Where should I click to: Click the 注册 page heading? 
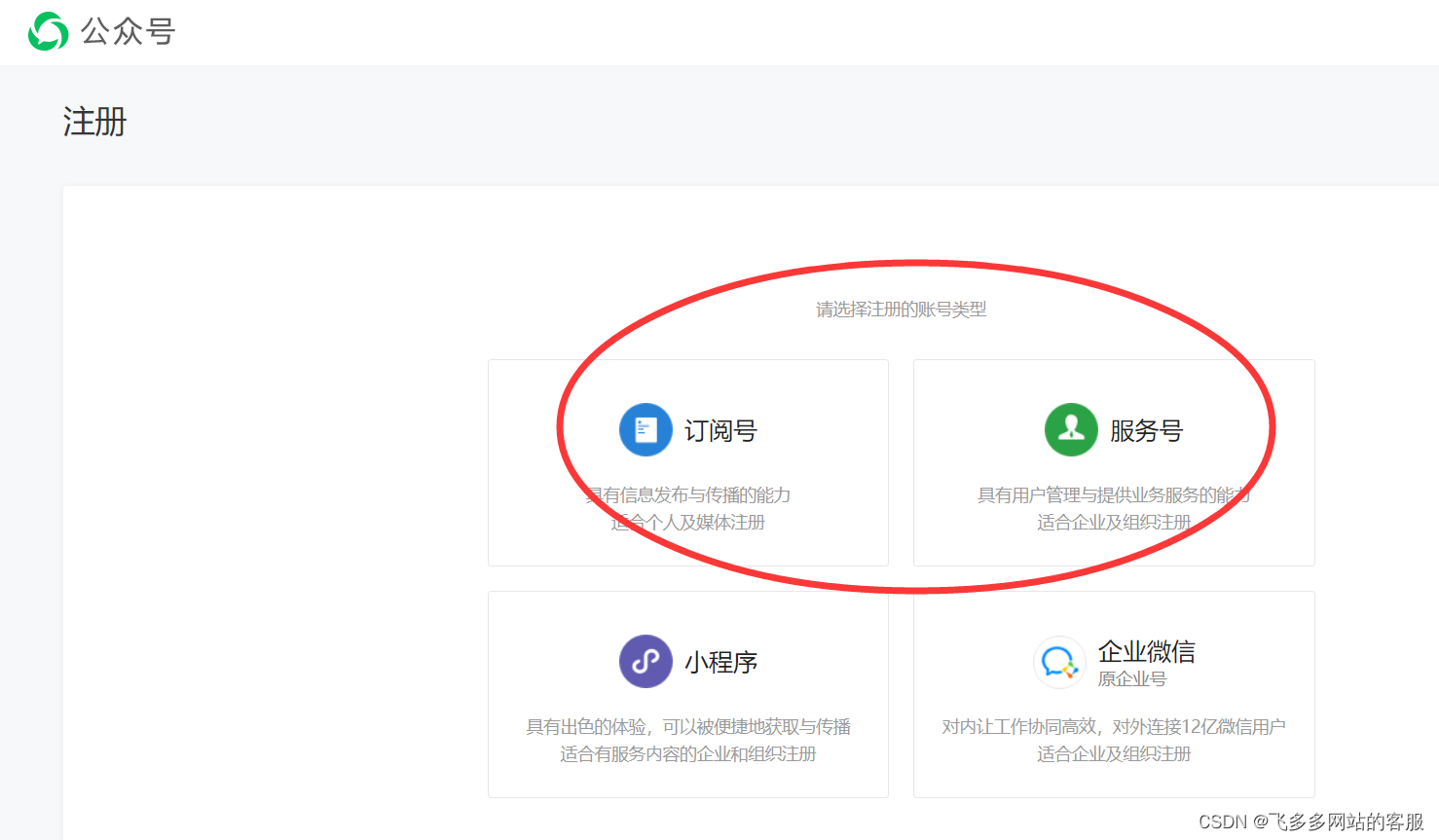[94, 122]
